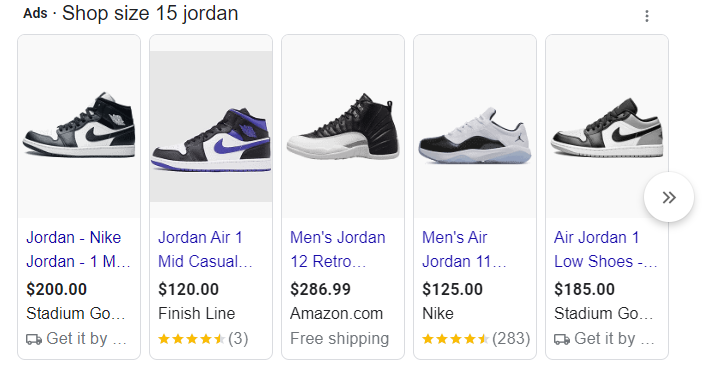Click the delivery truck icon on first ad

point(34,339)
